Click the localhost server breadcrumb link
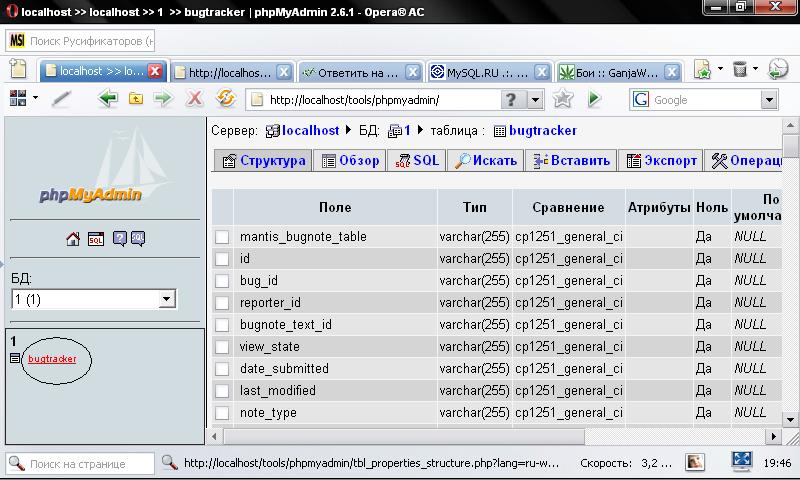Screen dimensions: 800x480 310,131
